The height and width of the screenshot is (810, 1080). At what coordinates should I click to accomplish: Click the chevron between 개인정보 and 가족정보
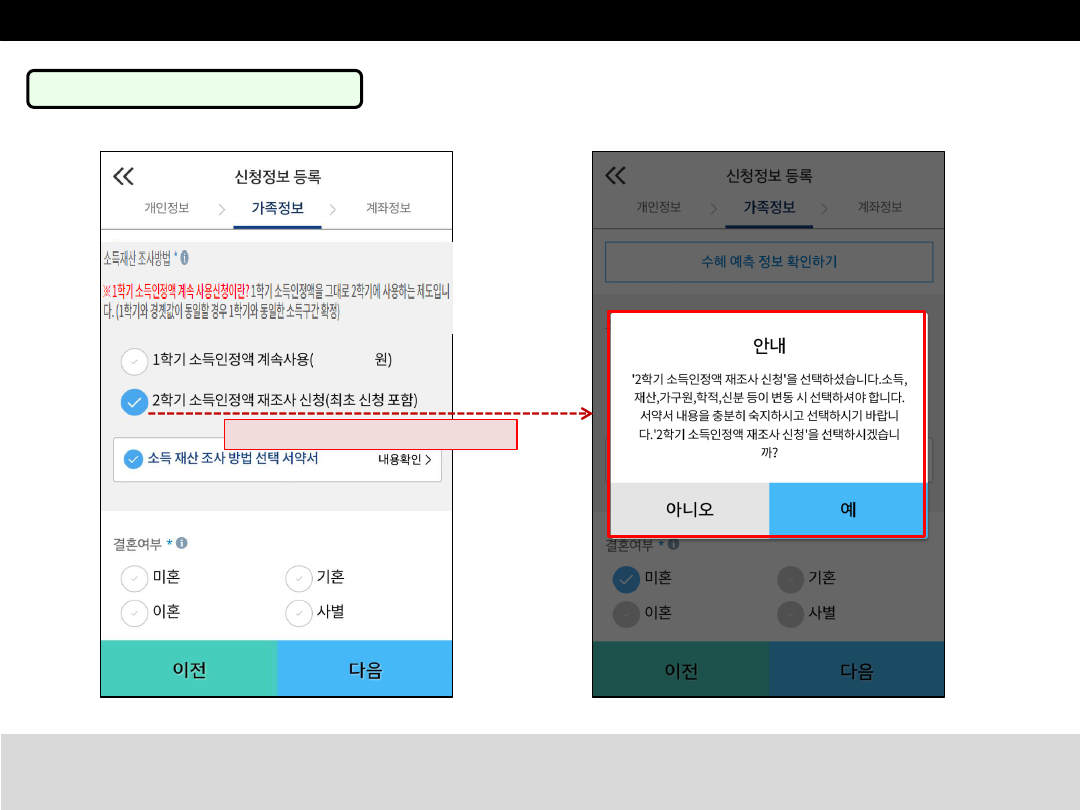(221, 209)
